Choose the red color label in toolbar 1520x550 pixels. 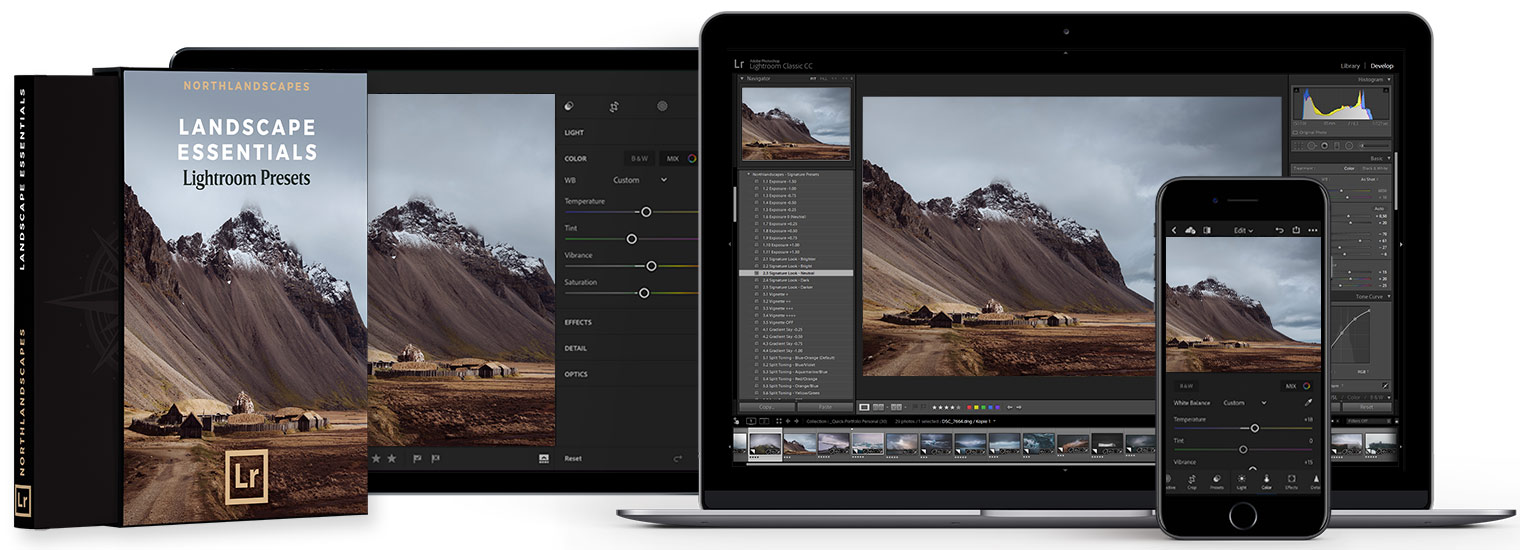969,407
